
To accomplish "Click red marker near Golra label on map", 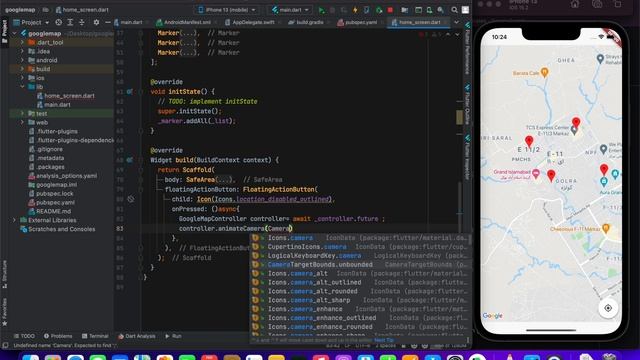I will 551,176.
